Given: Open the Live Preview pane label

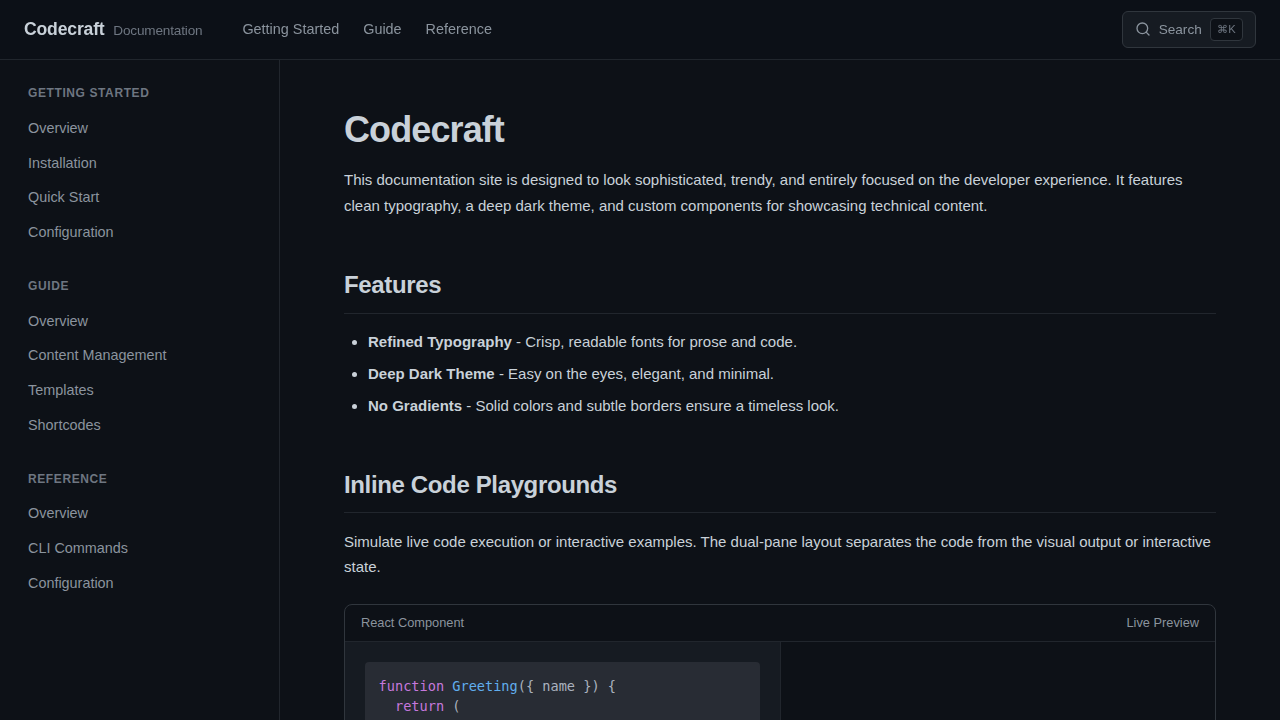Looking at the screenshot, I should click(x=1162, y=622).
